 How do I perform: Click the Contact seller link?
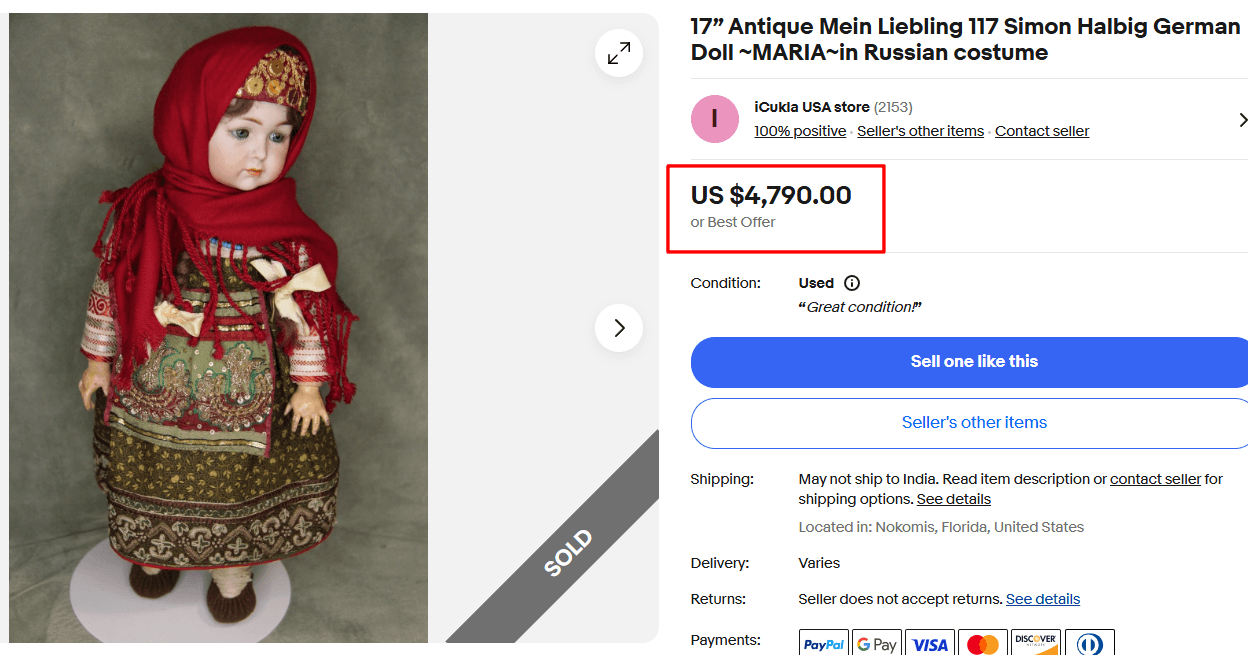tap(1041, 130)
